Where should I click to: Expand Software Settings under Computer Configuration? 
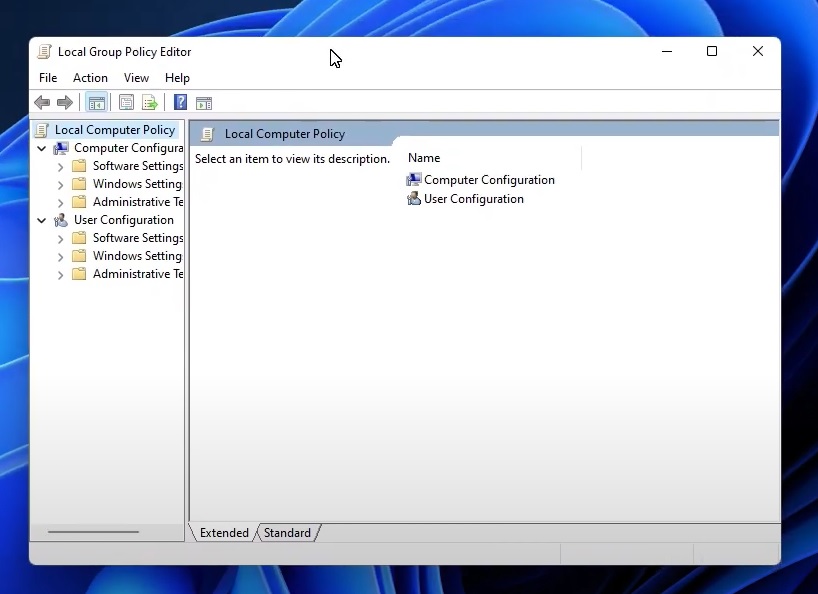pos(60,166)
